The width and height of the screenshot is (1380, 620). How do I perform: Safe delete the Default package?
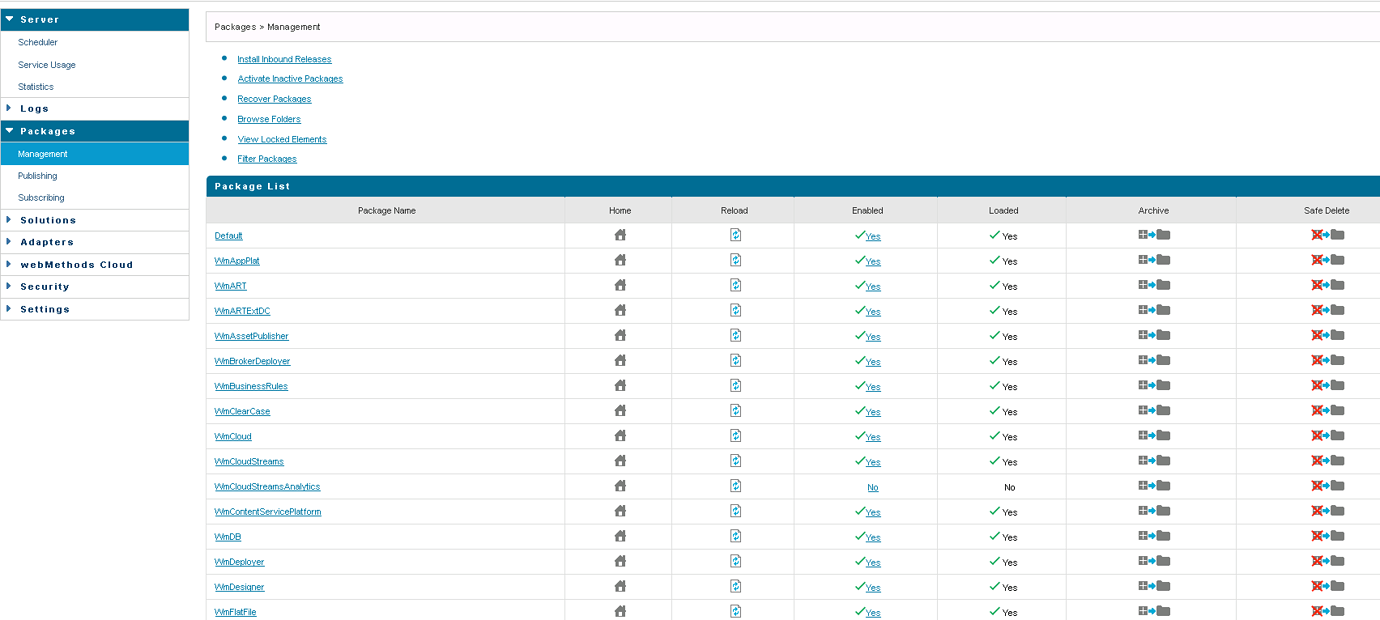pos(1328,235)
